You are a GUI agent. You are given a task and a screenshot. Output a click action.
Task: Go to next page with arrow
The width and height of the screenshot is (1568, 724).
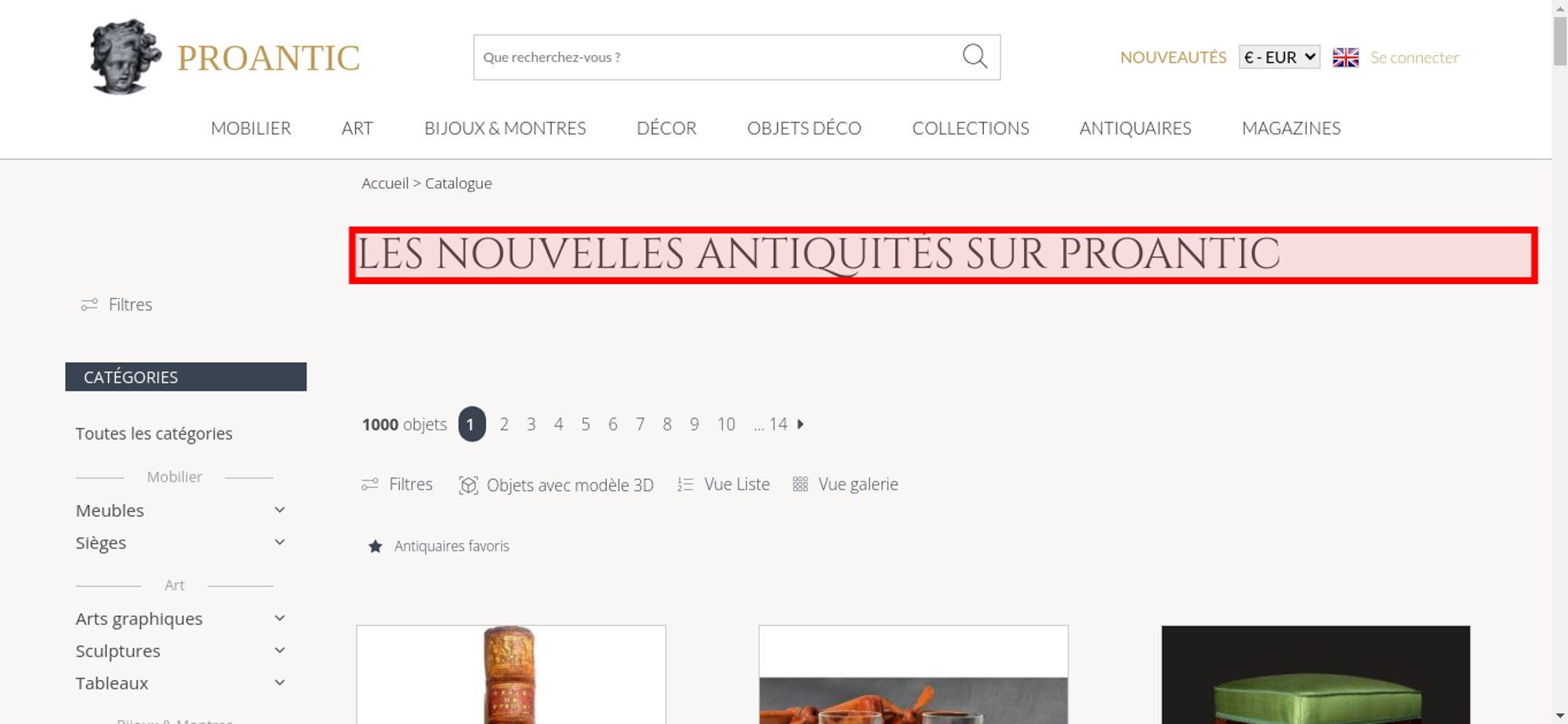(800, 424)
